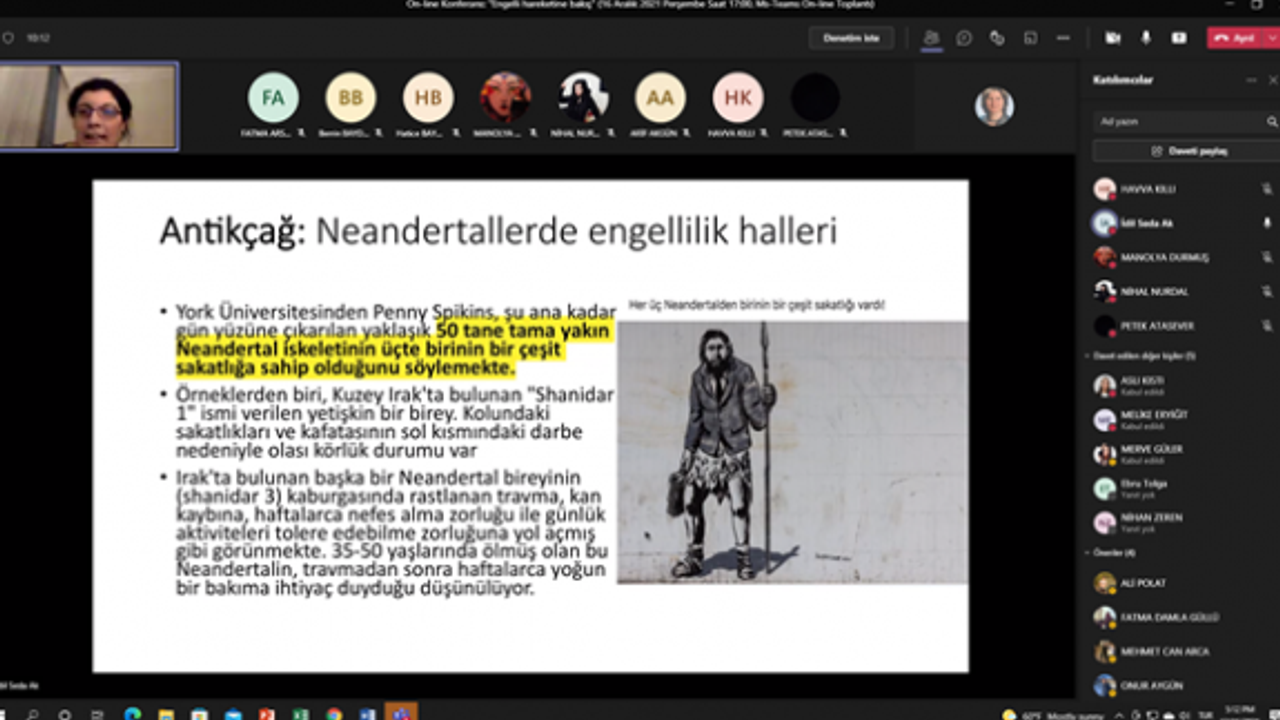
Task: Open participants panel options ellipsis
Action: 1252,81
